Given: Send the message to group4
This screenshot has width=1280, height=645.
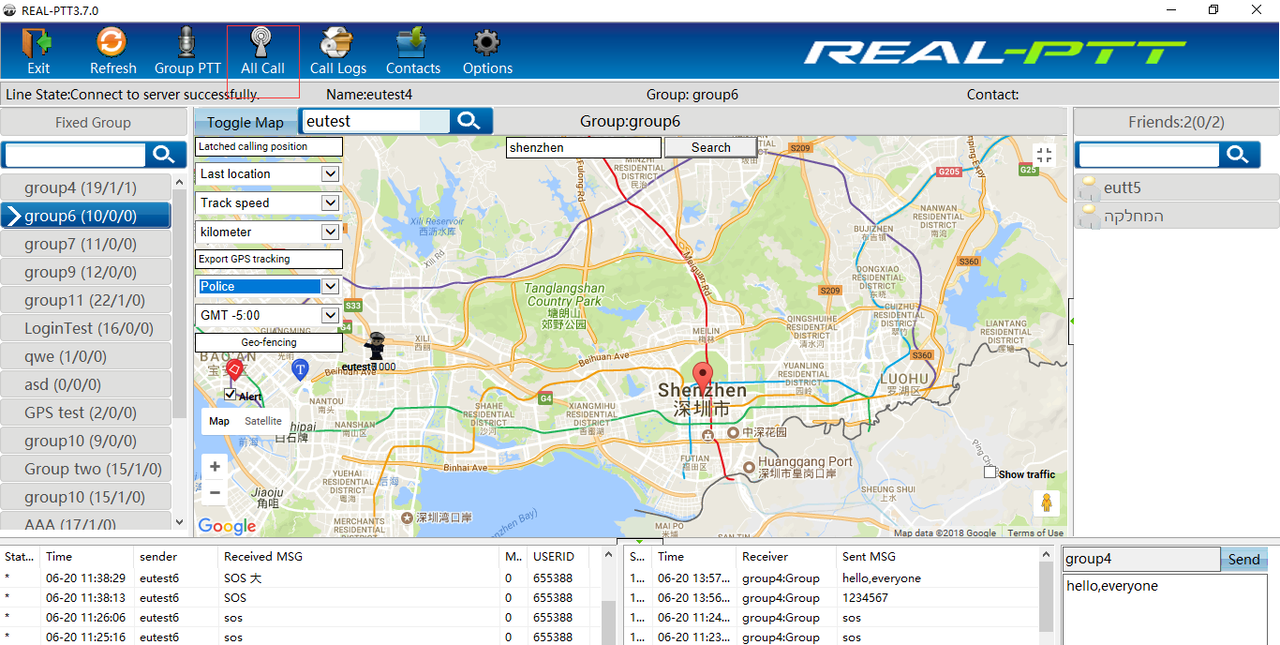Looking at the screenshot, I should tap(1244, 559).
